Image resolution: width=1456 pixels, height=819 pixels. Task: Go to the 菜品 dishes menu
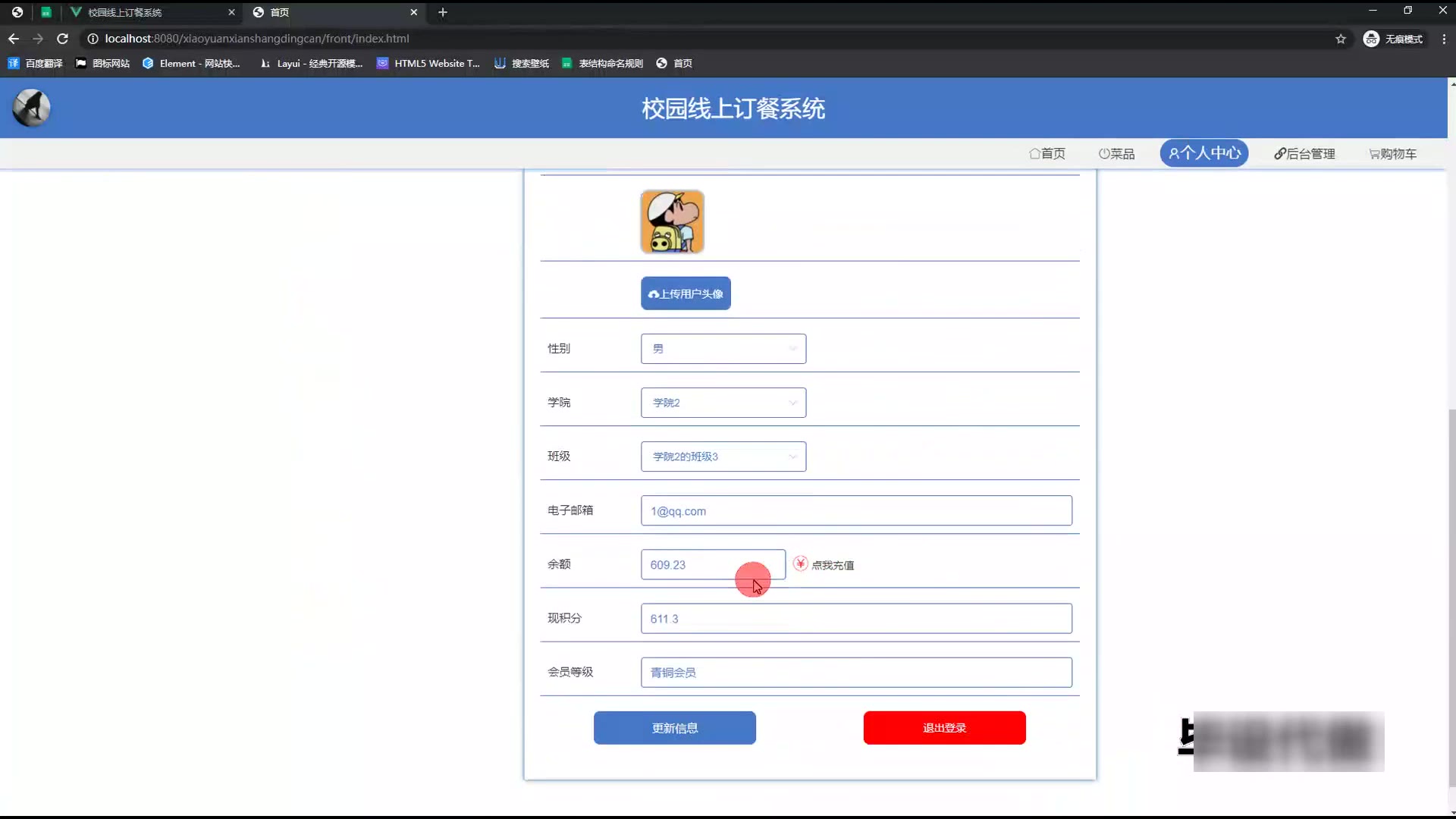(1116, 154)
